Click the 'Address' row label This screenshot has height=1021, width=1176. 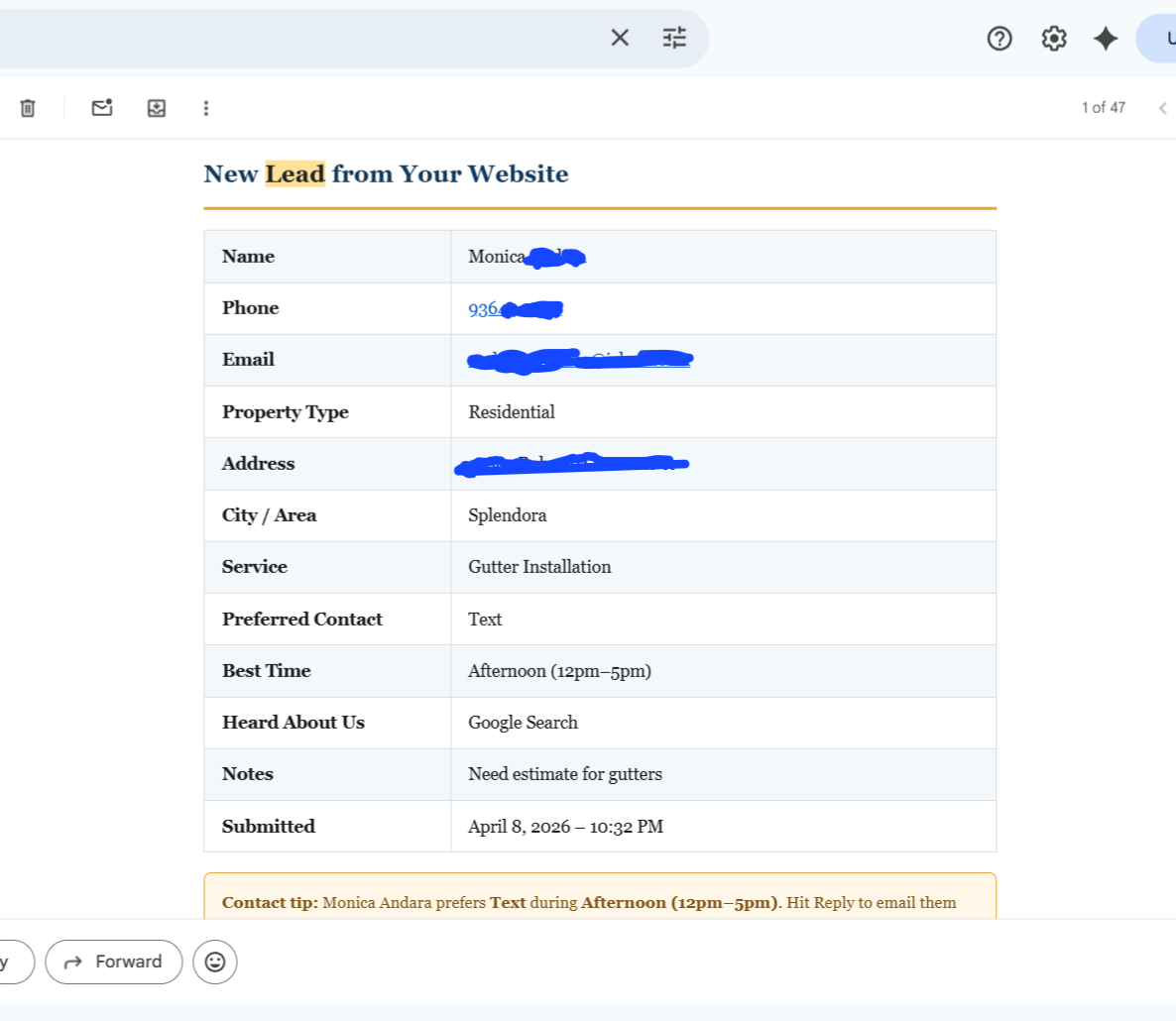pyautogui.click(x=258, y=464)
